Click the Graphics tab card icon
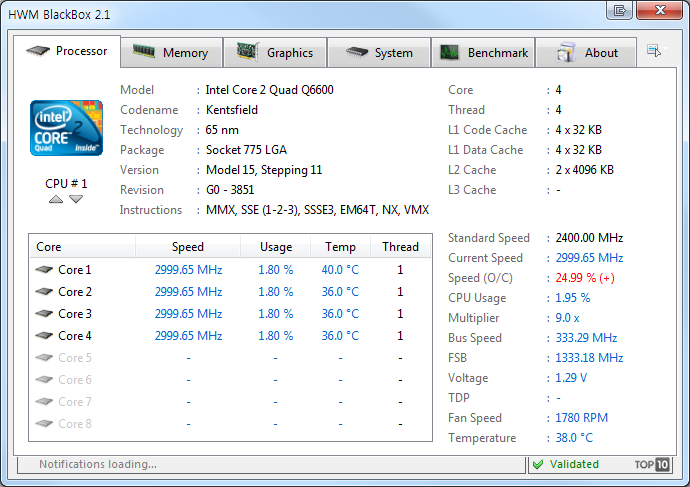The image size is (690, 487). [x=248, y=51]
